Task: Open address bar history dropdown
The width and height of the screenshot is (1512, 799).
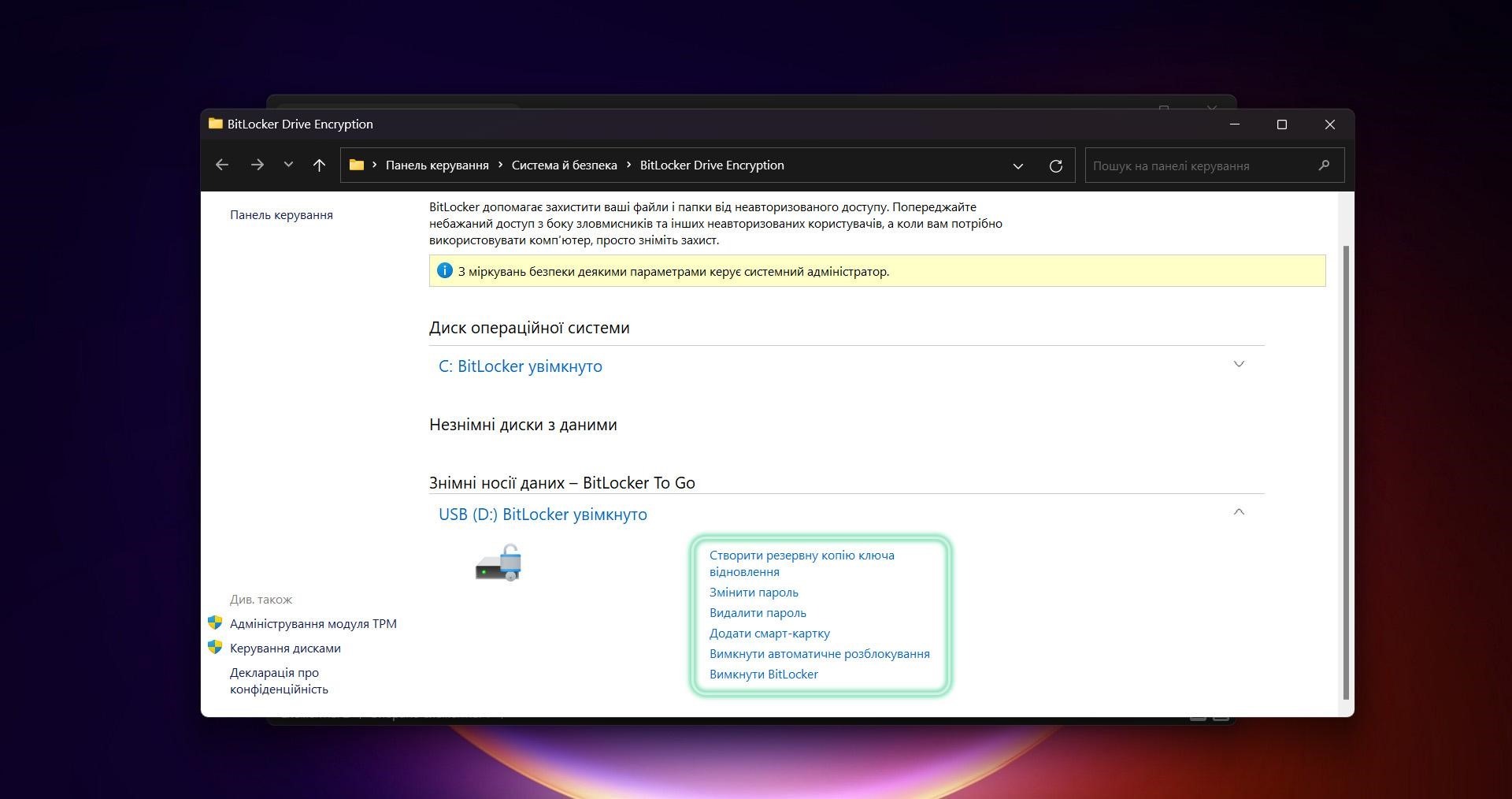Action: point(1017,165)
